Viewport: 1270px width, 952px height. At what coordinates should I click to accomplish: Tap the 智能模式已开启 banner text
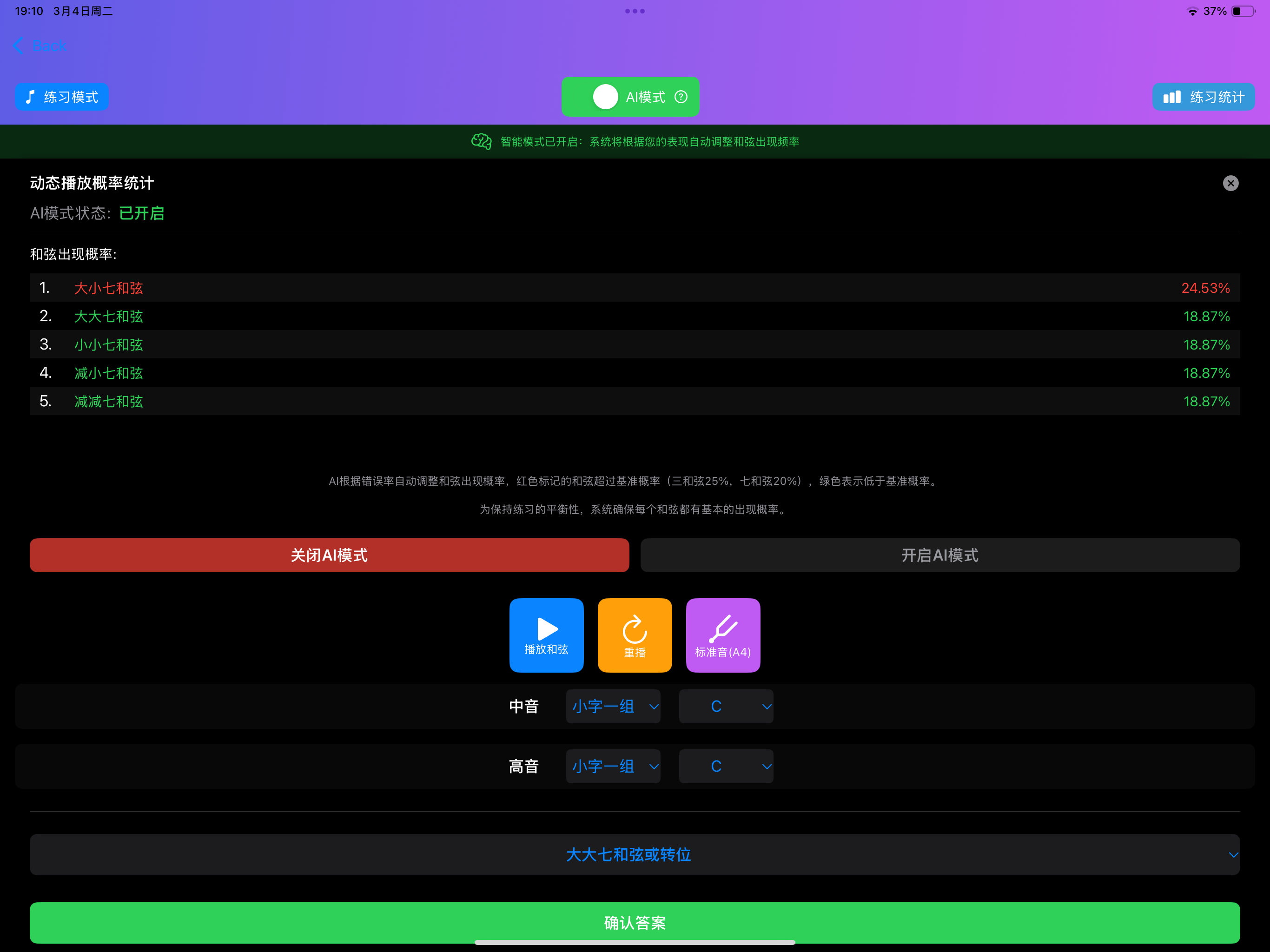[650, 141]
